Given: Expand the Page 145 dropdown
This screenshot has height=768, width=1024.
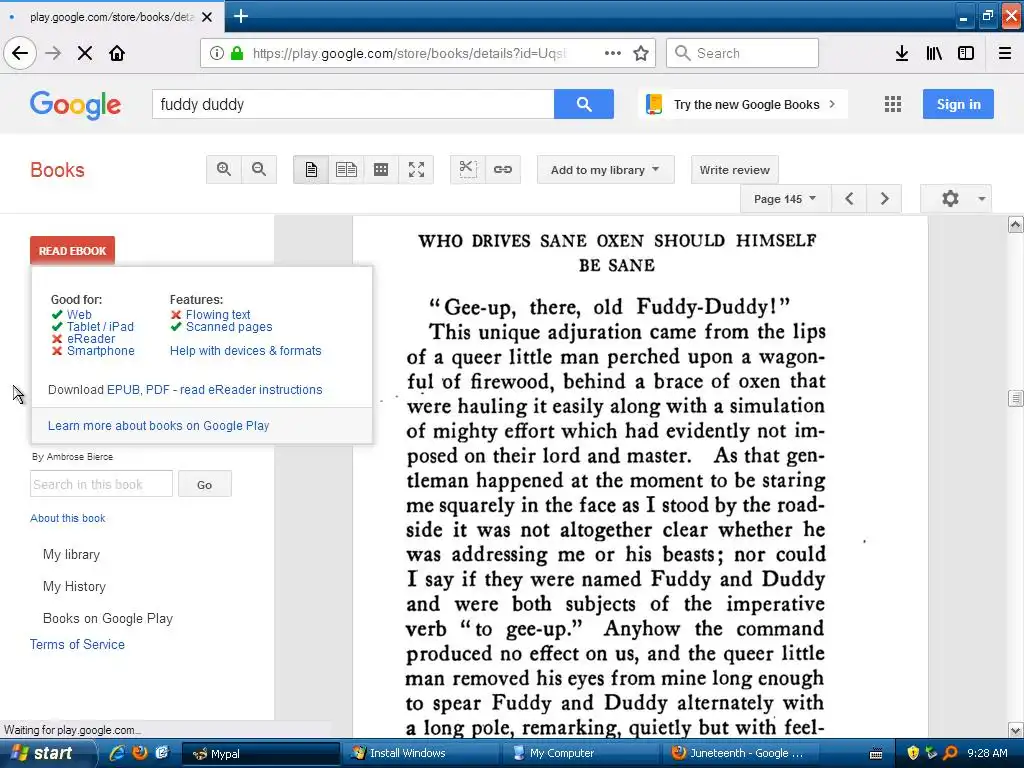Looking at the screenshot, I should 786,199.
